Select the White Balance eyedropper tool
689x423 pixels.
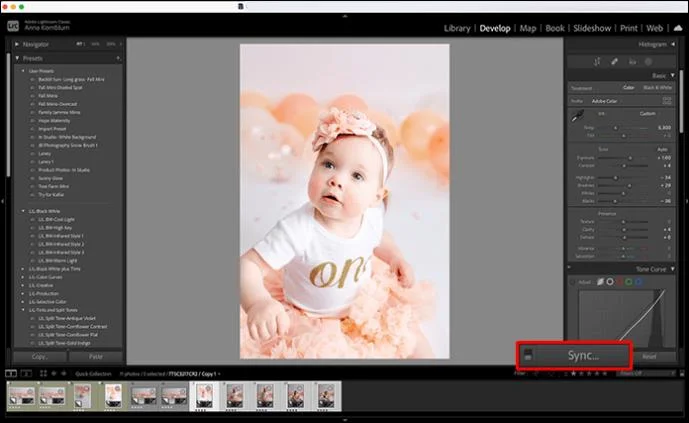point(576,116)
